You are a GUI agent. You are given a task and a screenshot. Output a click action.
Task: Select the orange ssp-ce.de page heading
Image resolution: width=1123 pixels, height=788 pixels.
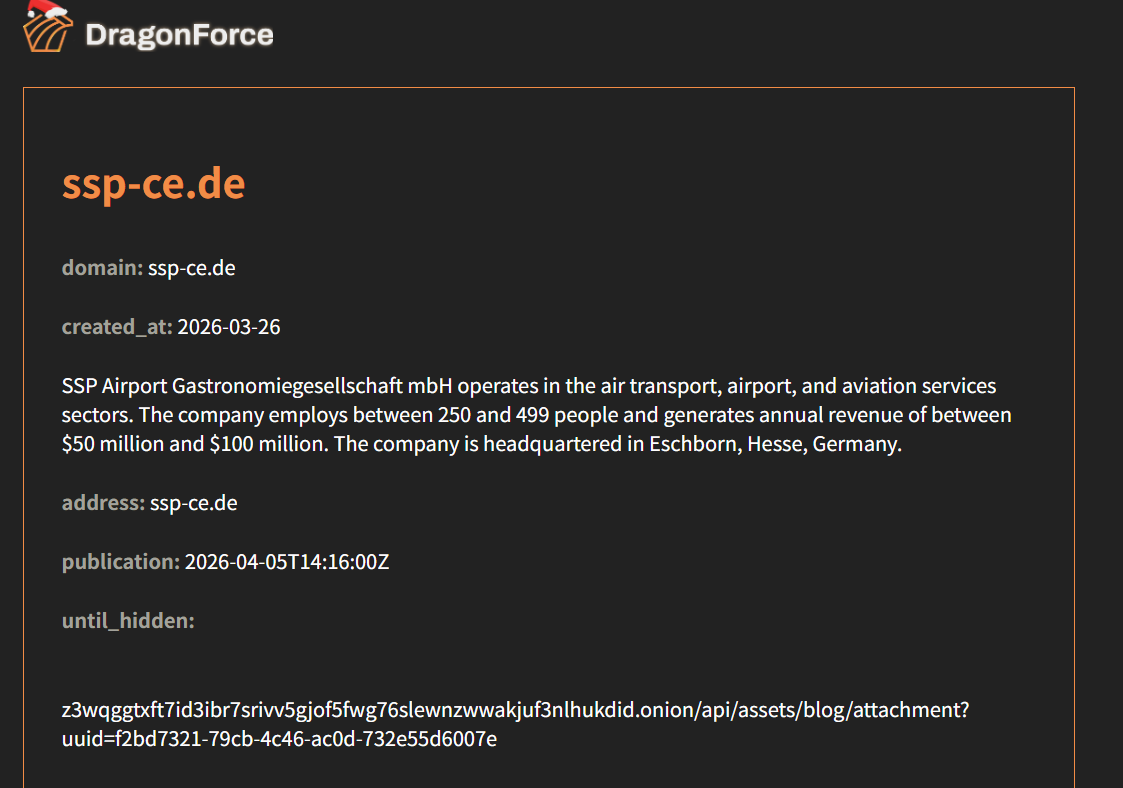coord(153,184)
